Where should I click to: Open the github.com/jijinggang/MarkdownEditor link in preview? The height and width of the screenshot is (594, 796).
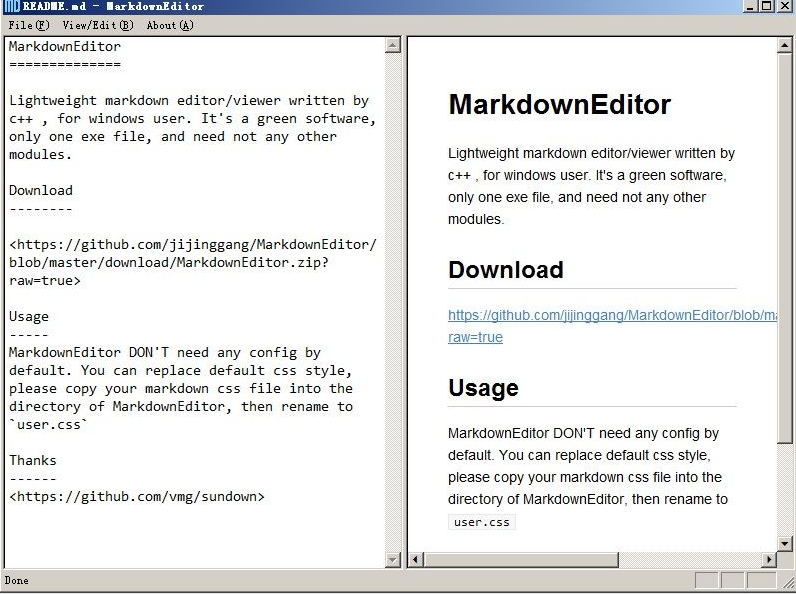click(x=612, y=315)
